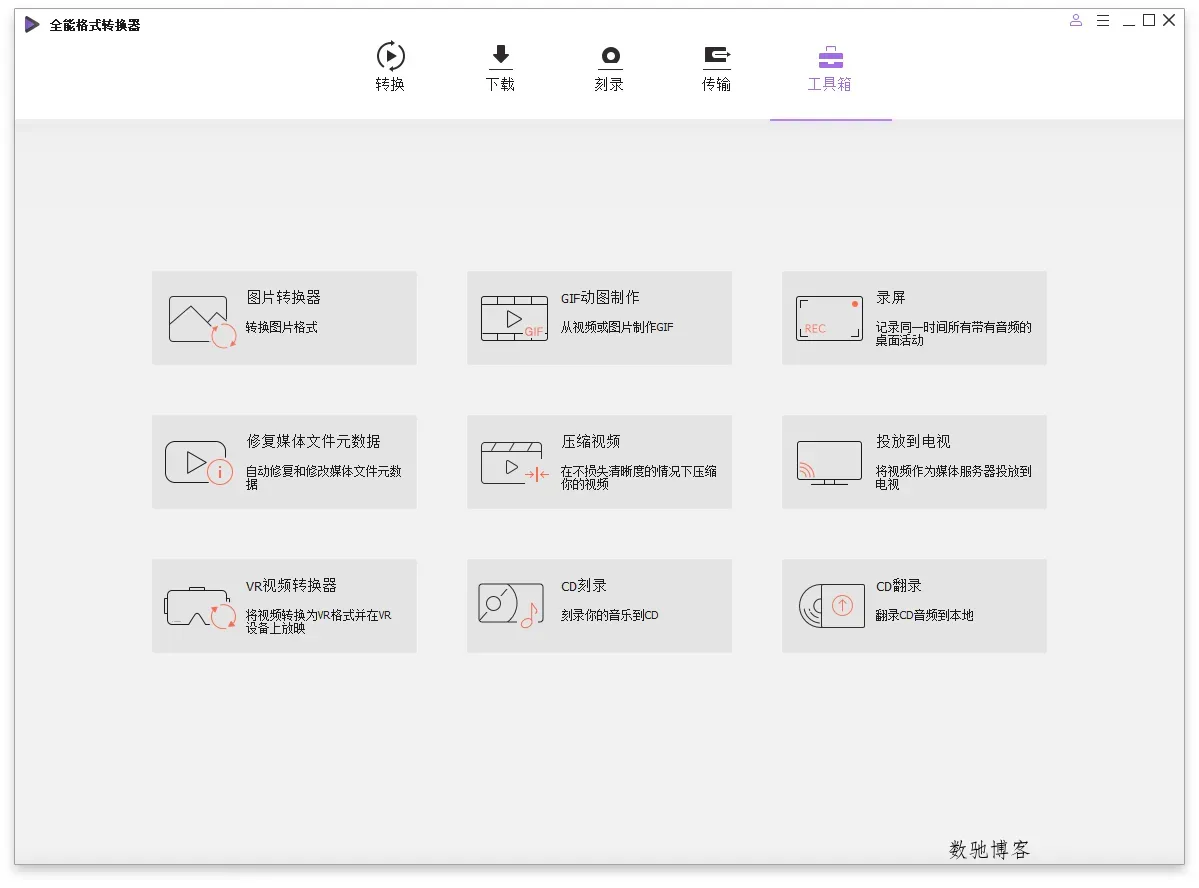Open the hamburger menu in title bar
Viewport: 1199px width, 888px height.
(x=1103, y=21)
